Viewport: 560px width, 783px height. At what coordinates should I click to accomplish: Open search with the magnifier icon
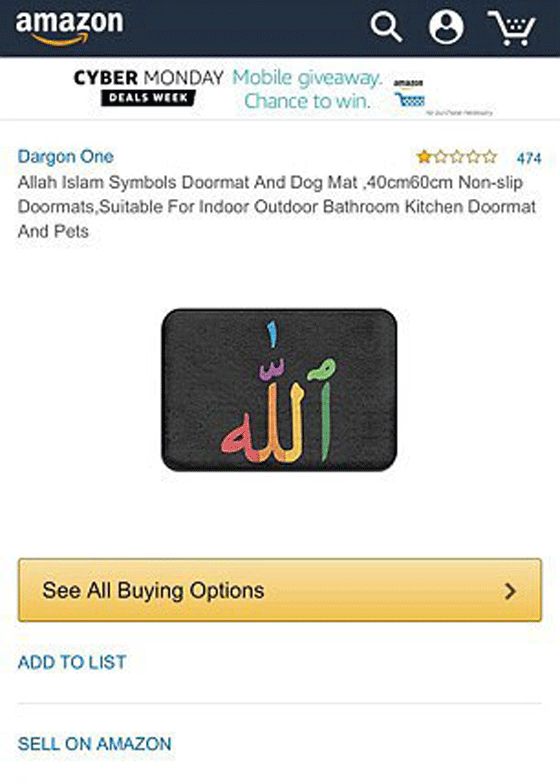pyautogui.click(x=386, y=27)
